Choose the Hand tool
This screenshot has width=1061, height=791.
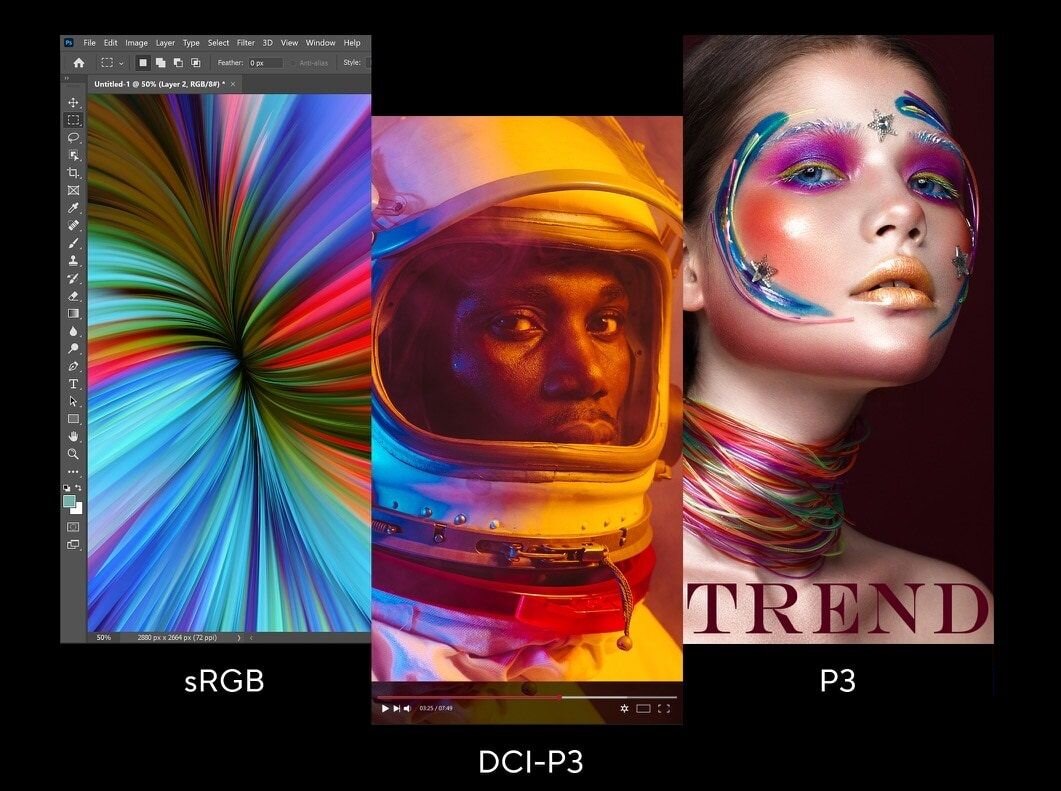coord(73,436)
